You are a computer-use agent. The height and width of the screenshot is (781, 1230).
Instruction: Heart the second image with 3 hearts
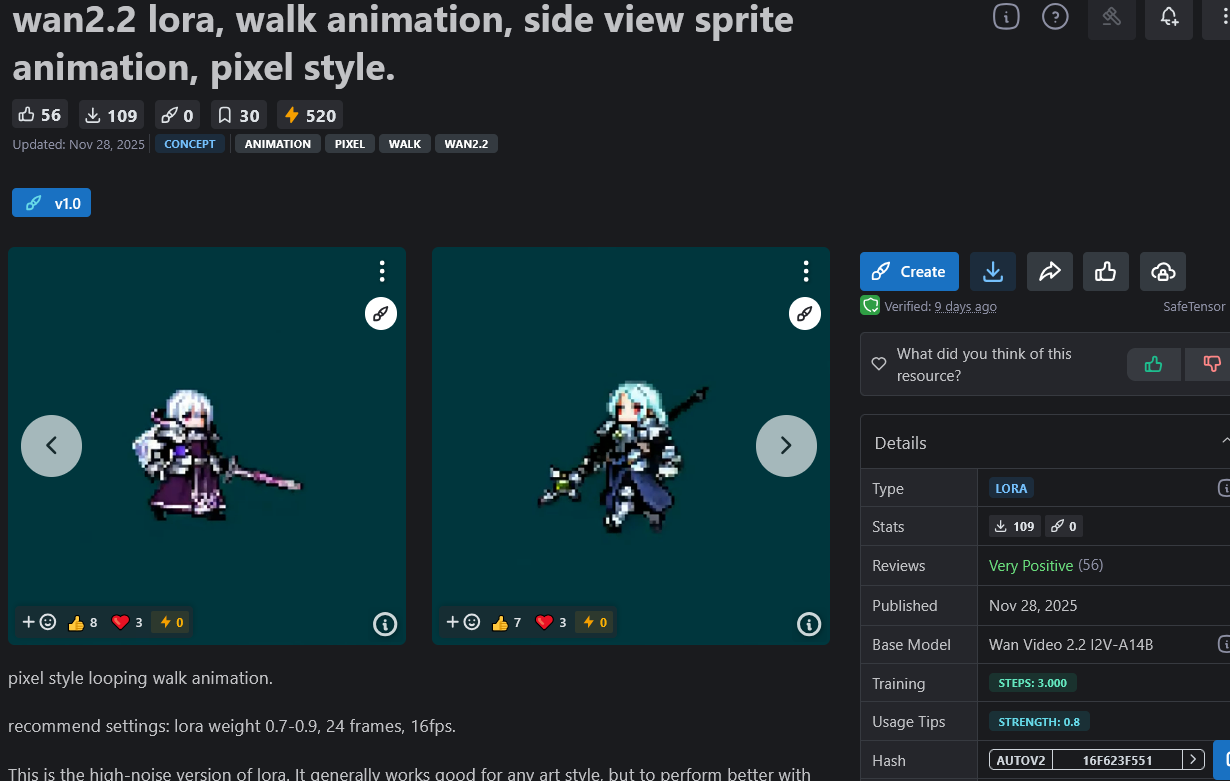click(551, 622)
